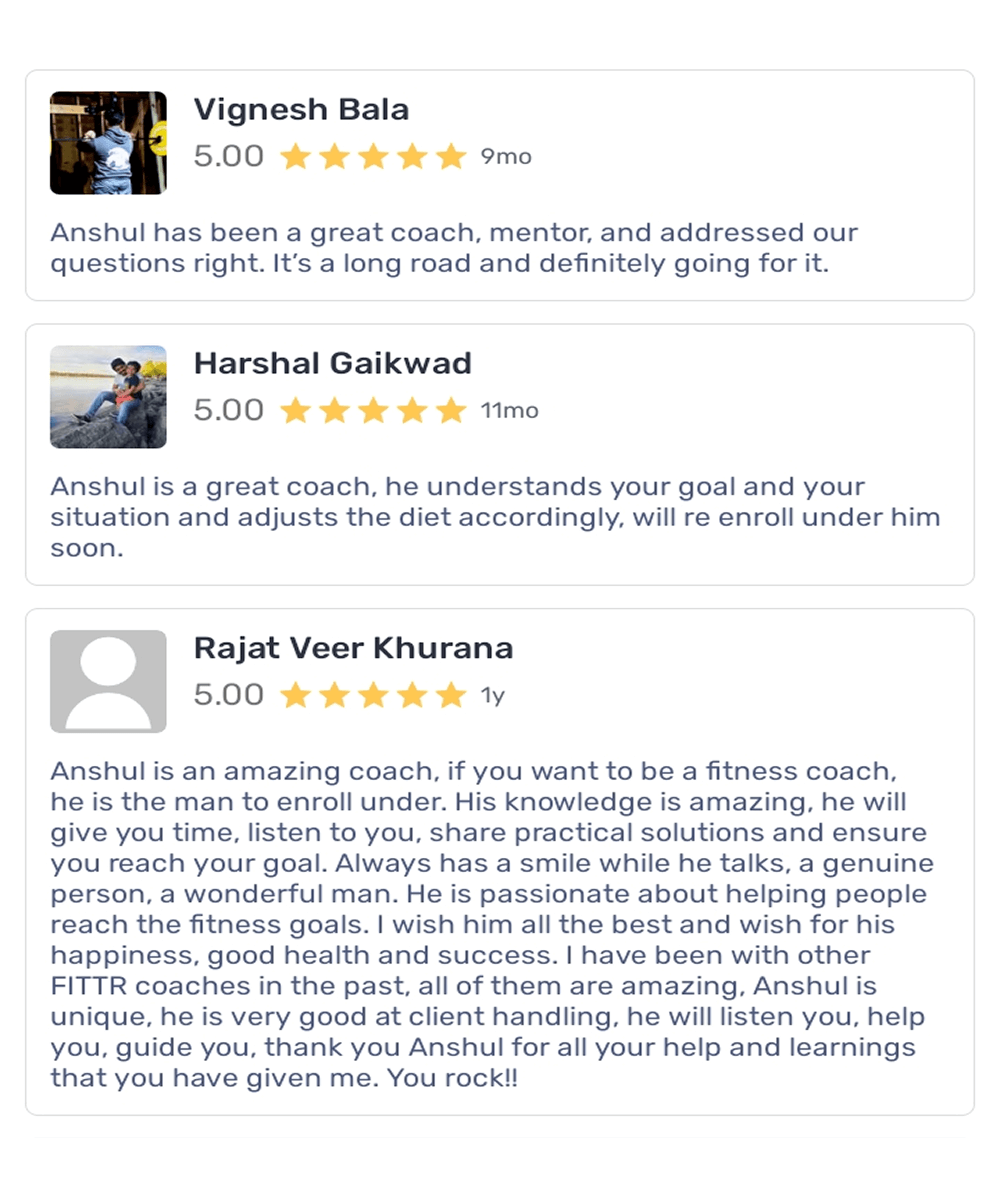The image size is (1000, 1200).
Task: Open Harshal Gaikwad's profile photo
Action: tap(108, 397)
